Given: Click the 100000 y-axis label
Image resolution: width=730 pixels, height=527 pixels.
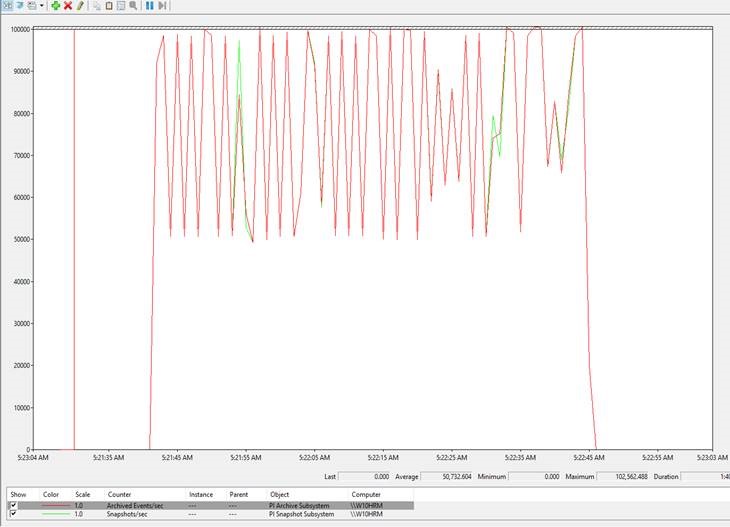Looking at the screenshot, I should coord(20,29).
